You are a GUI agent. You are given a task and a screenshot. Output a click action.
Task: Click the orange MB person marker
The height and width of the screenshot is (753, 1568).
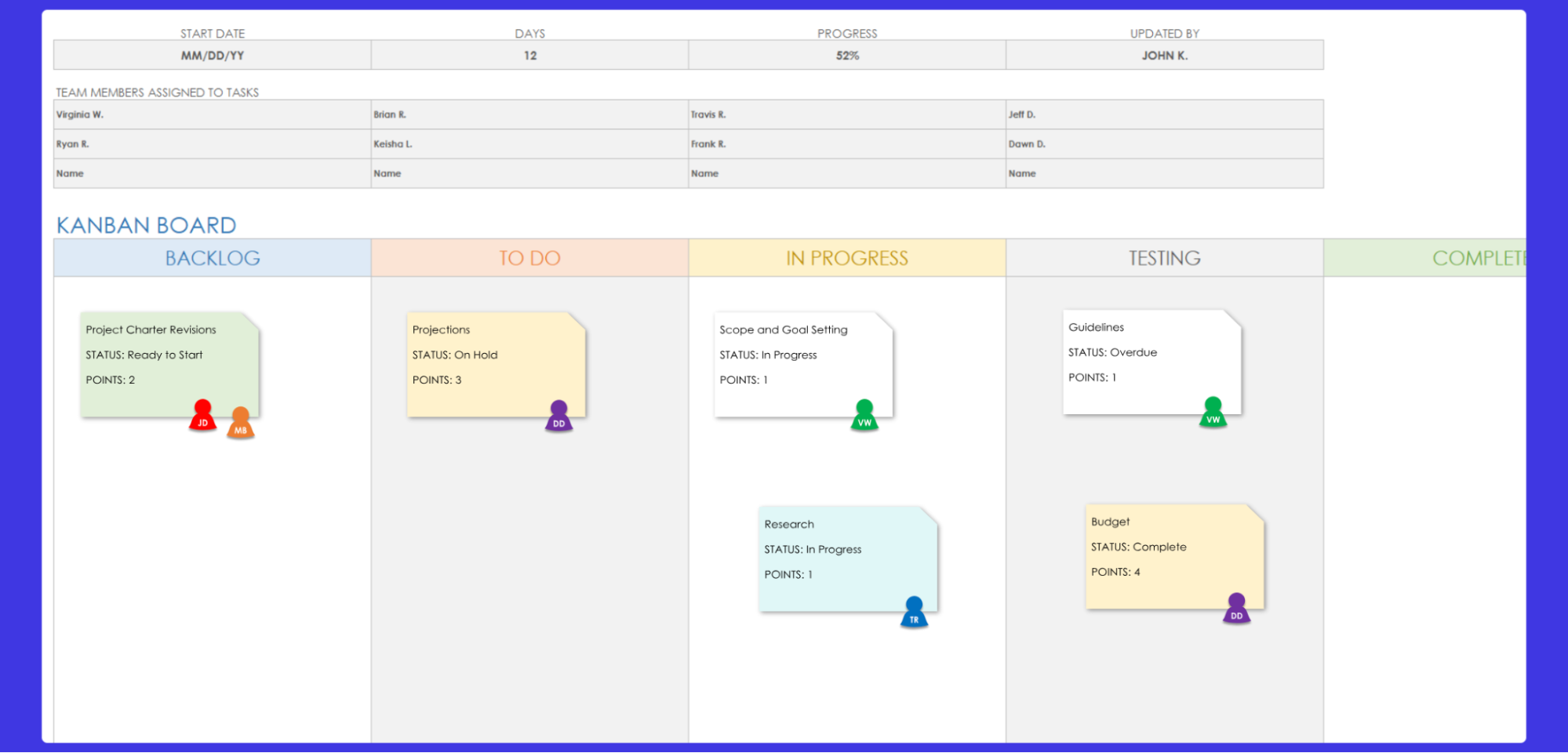click(x=241, y=423)
